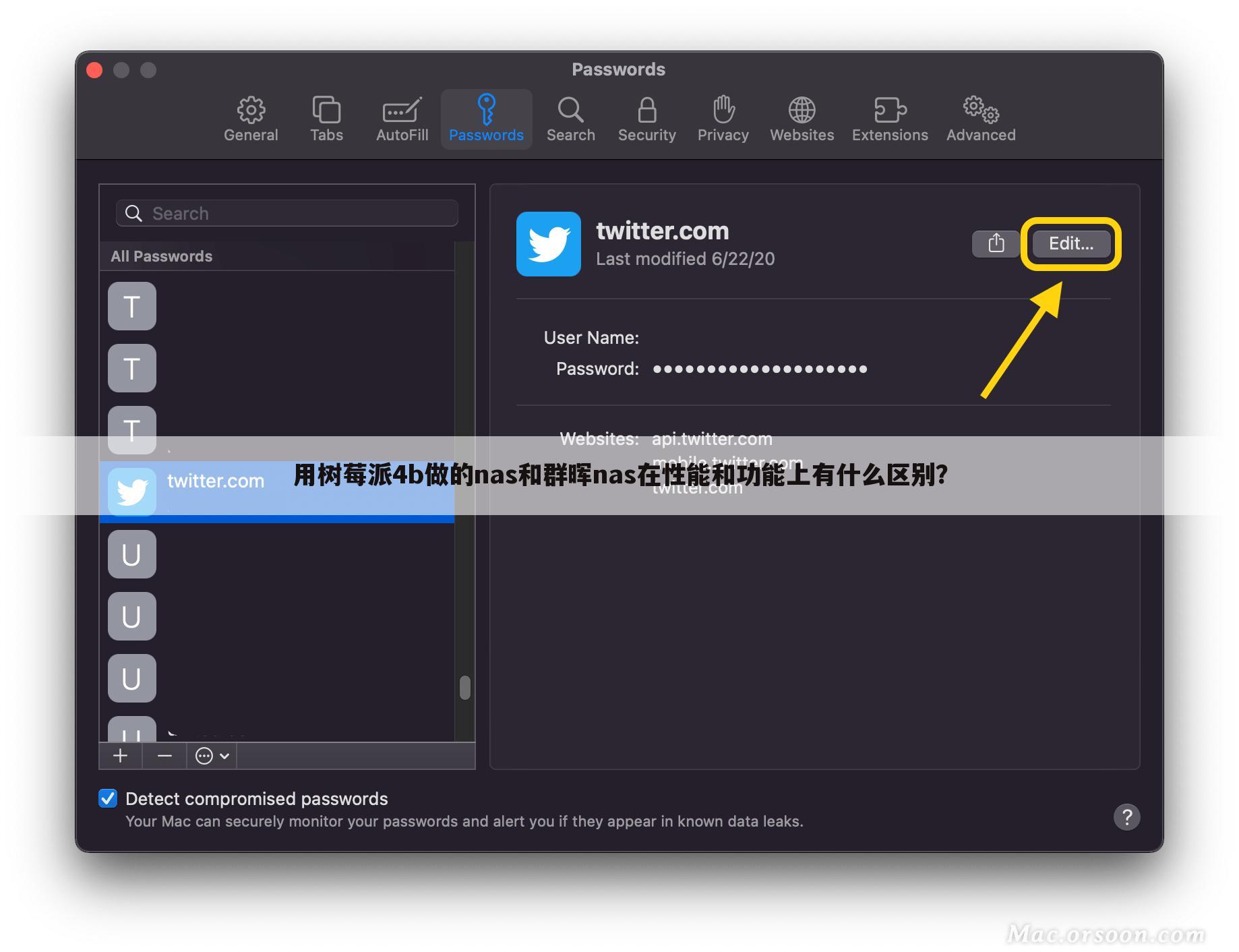Viewport: 1239px width, 952px height.
Task: Click the Edit... button for twitter.com
Action: click(1070, 243)
